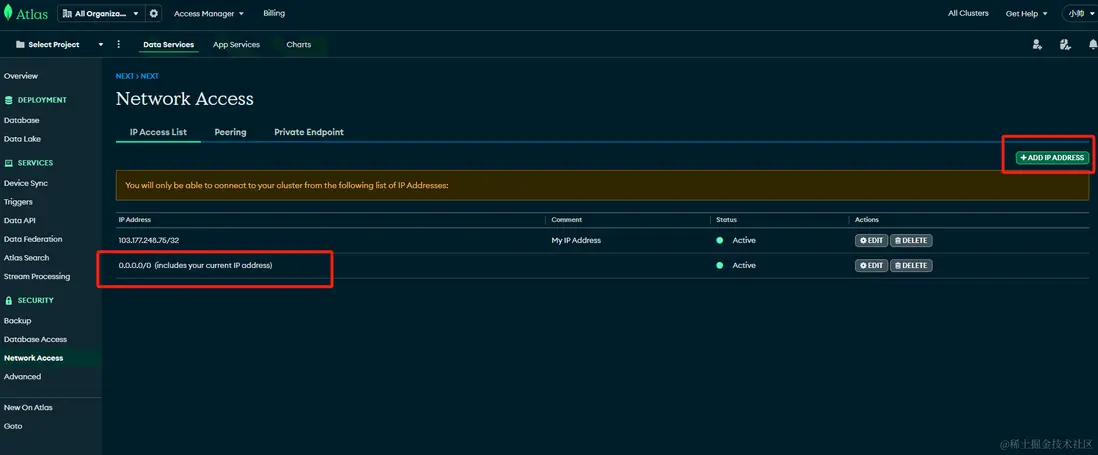The image size is (1098, 455).
Task: Open Backup in the sidebar
Action: [x=18, y=321]
